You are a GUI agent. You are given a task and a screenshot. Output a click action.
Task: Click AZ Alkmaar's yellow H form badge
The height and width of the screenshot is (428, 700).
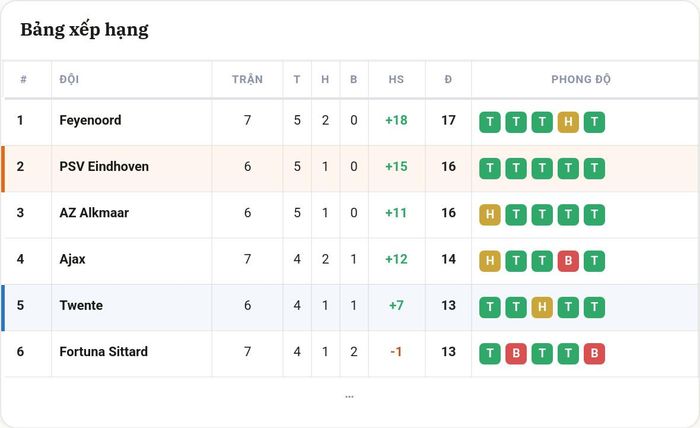coord(490,215)
